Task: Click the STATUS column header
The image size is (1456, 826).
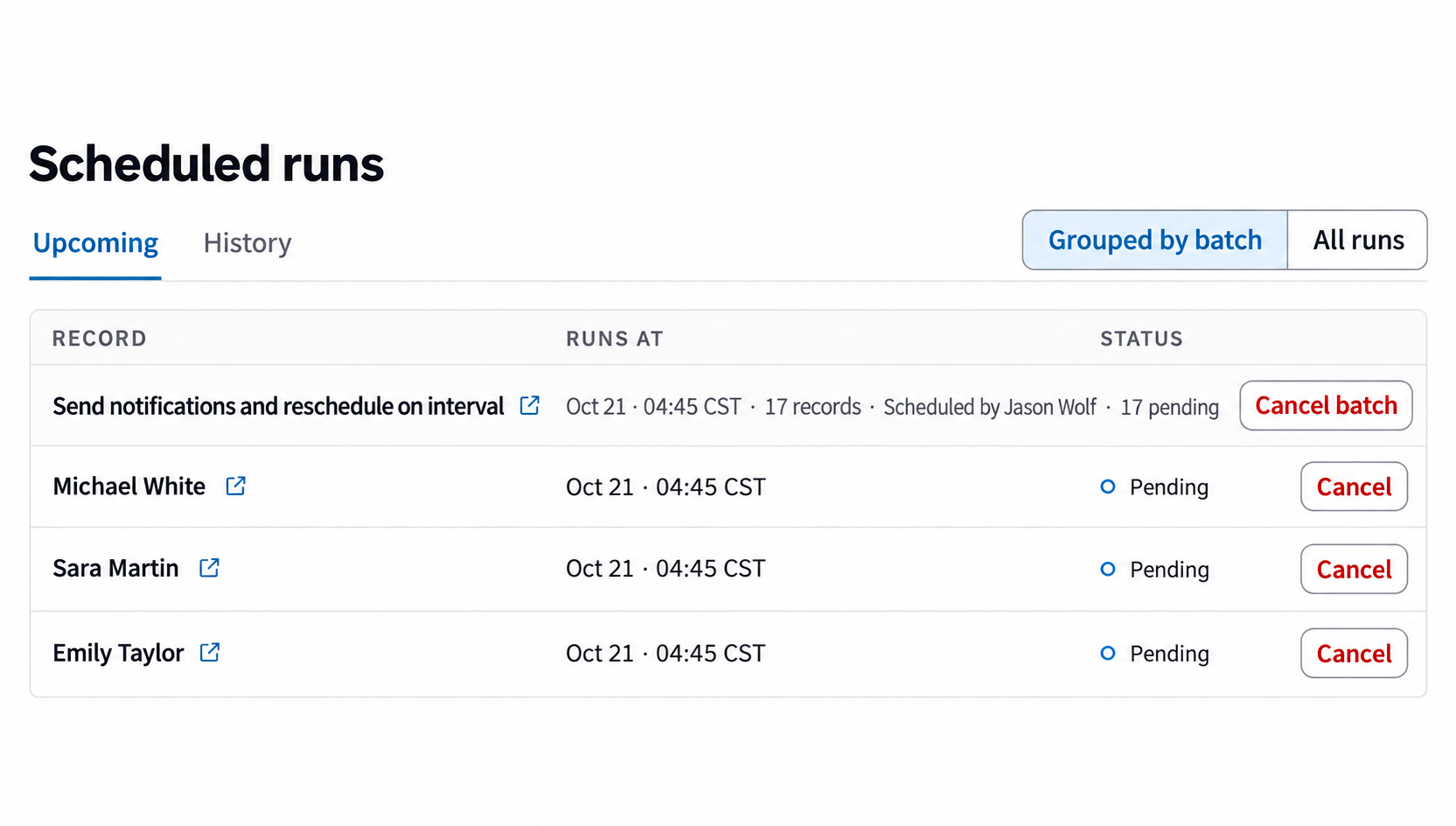Action: (1141, 339)
